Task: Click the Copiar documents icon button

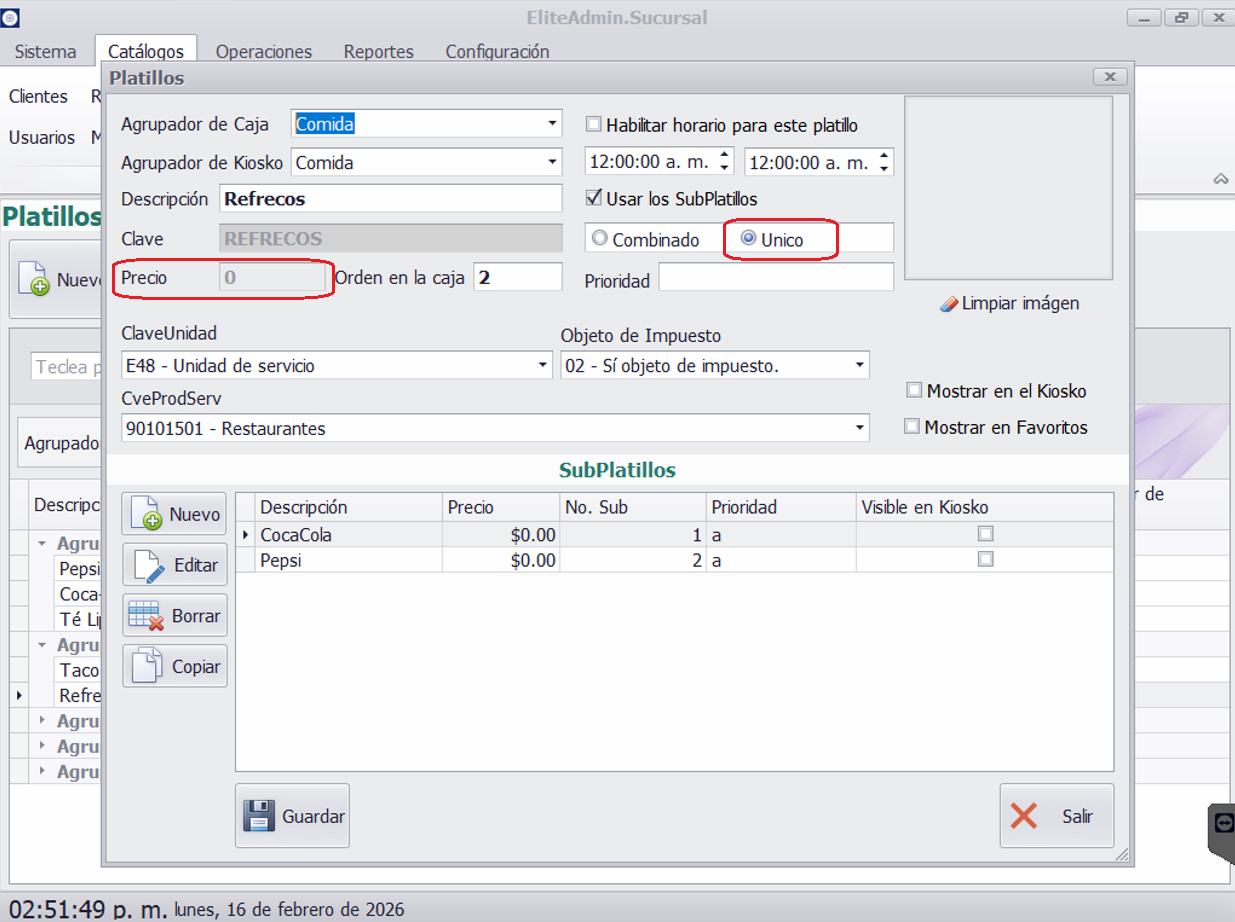Action: [147, 667]
